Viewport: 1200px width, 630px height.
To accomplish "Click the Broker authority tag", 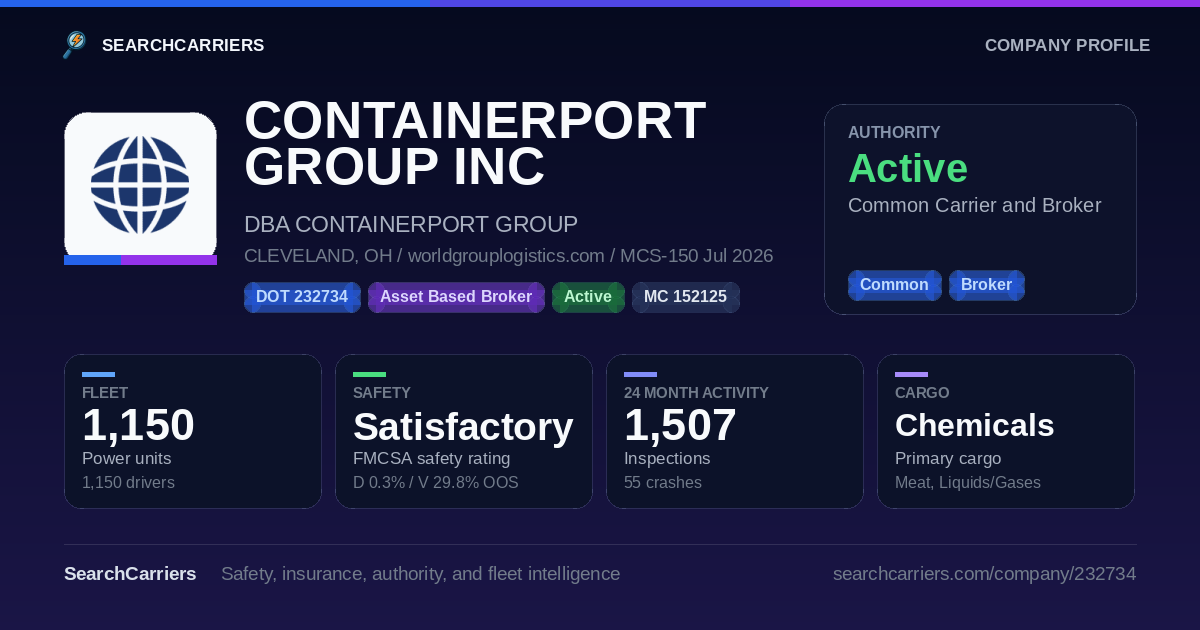I will [x=986, y=285].
